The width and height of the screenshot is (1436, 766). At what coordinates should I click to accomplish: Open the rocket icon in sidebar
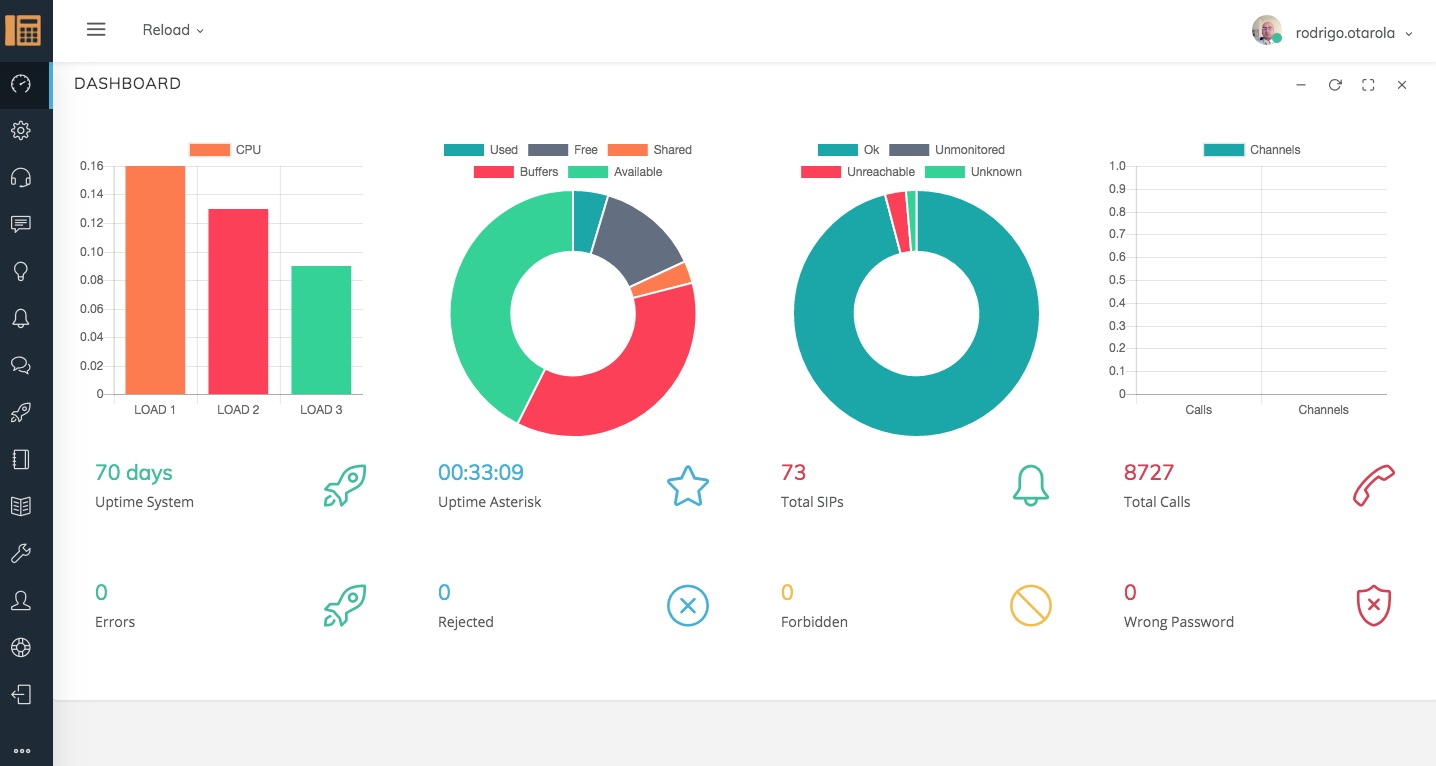(x=21, y=412)
